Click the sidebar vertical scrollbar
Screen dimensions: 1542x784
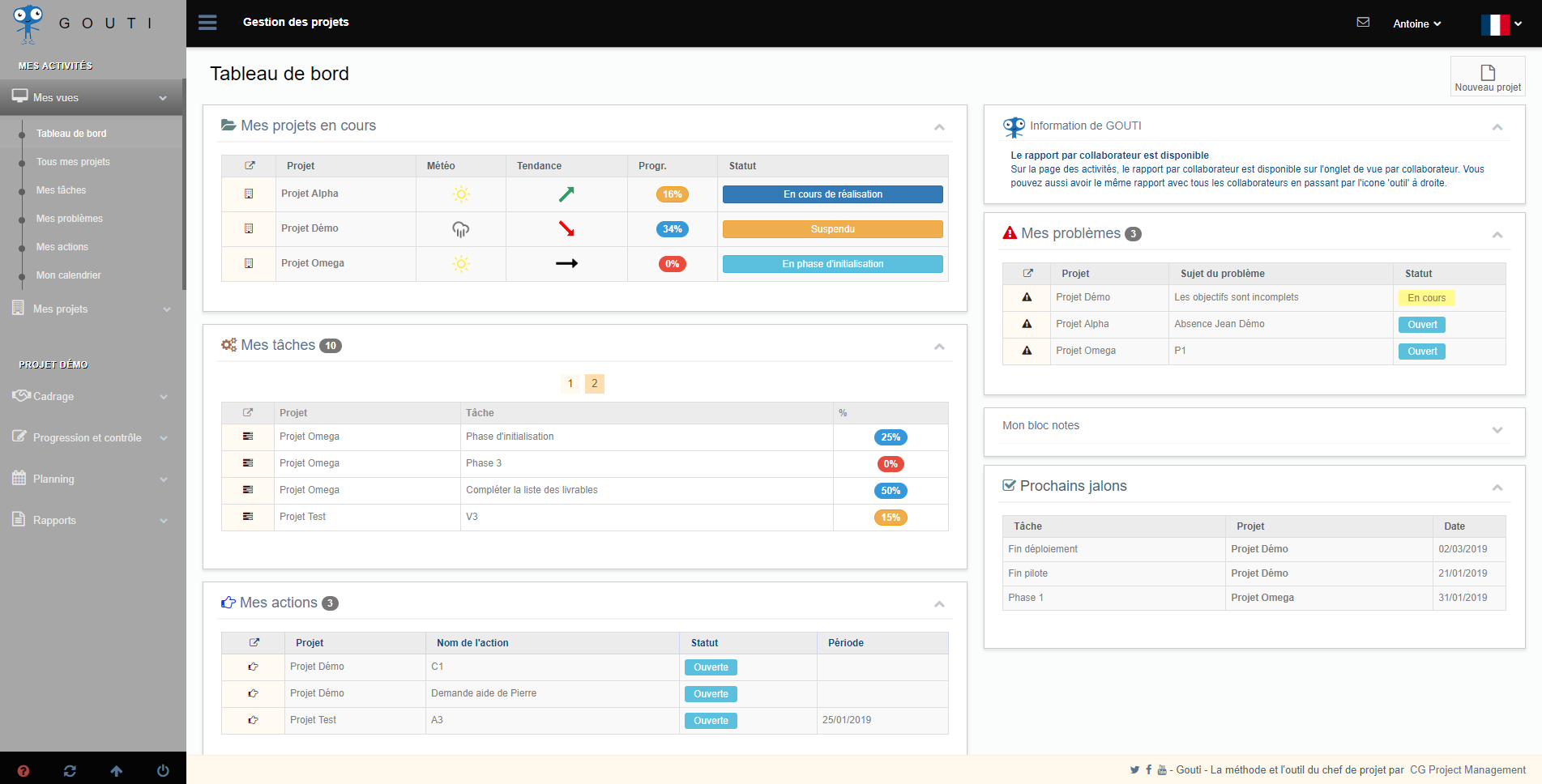pyautogui.click(x=184, y=185)
